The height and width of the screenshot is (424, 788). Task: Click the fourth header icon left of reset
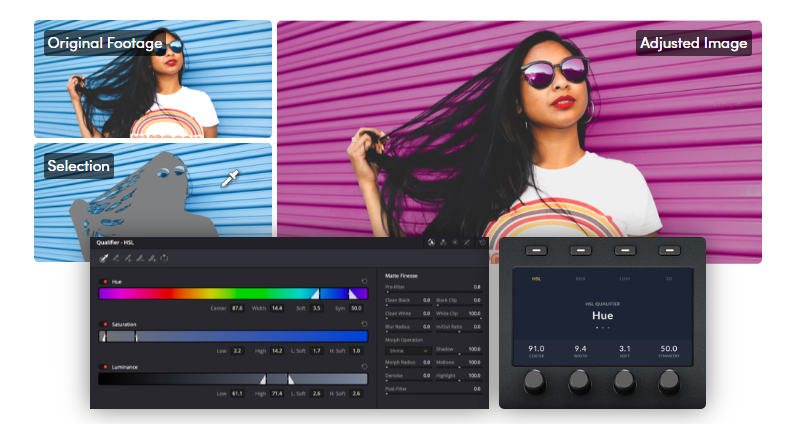tap(467, 242)
